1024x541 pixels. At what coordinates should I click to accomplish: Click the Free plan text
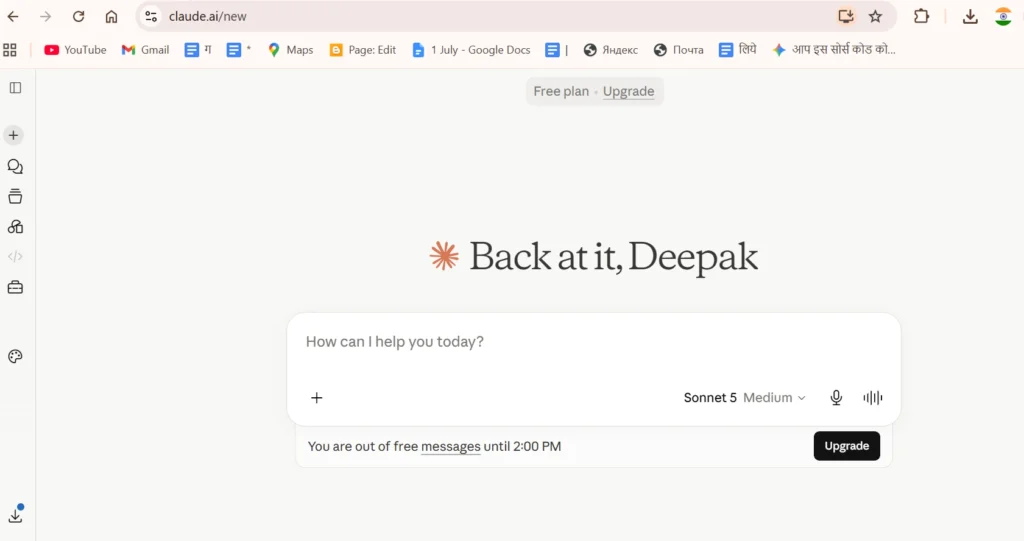pyautogui.click(x=561, y=91)
